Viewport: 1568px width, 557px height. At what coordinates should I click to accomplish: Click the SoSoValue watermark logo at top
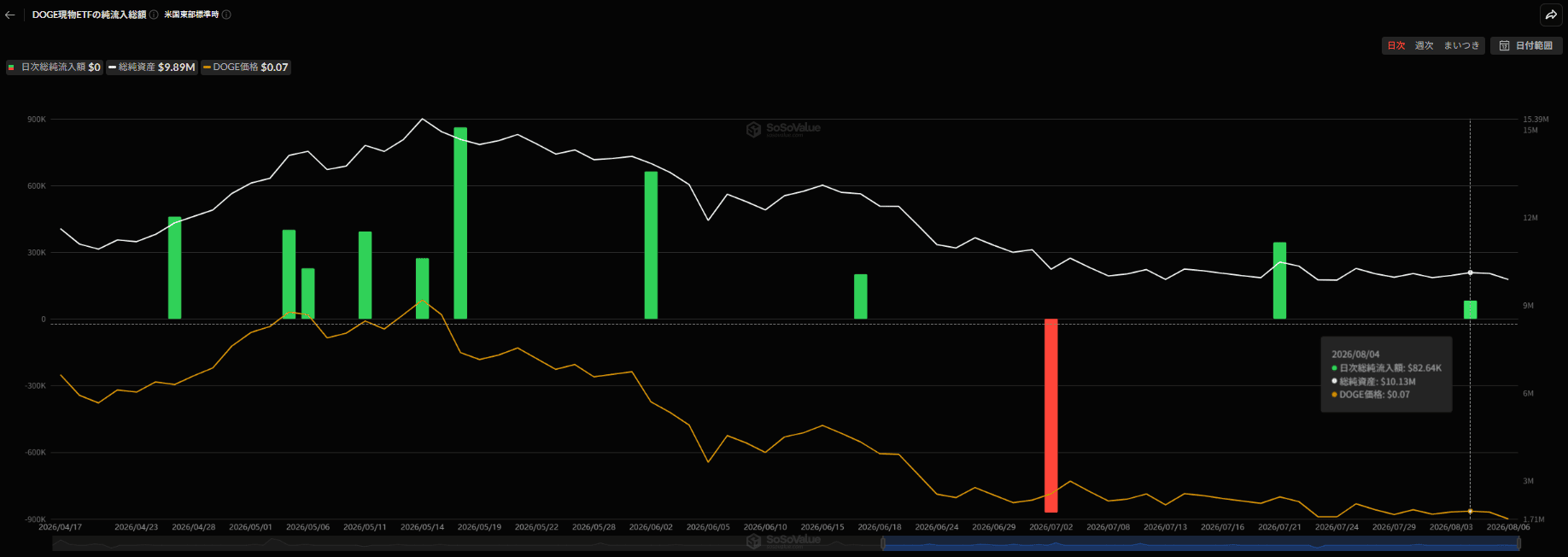(x=783, y=129)
